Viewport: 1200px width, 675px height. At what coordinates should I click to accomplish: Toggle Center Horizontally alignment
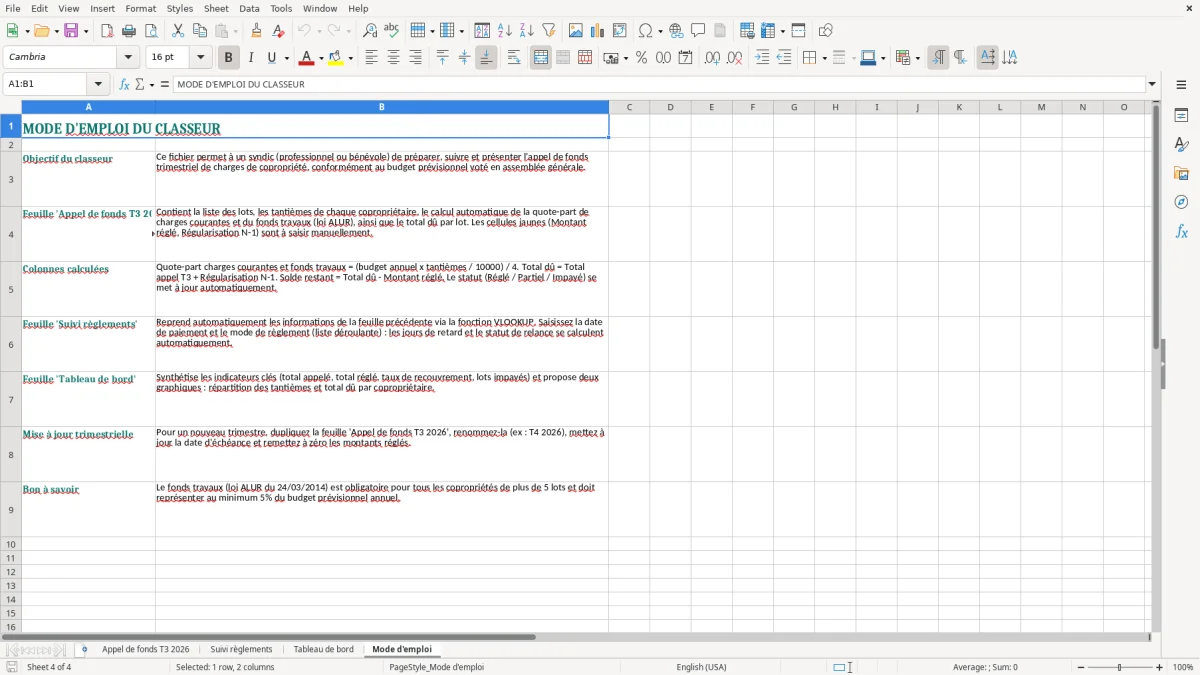[393, 58]
